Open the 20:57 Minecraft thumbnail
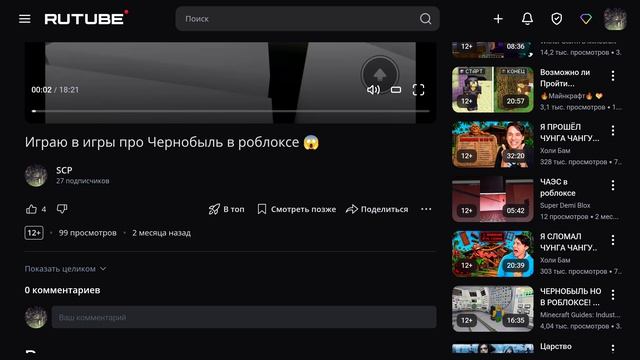The image size is (640, 360). pyautogui.click(x=493, y=89)
